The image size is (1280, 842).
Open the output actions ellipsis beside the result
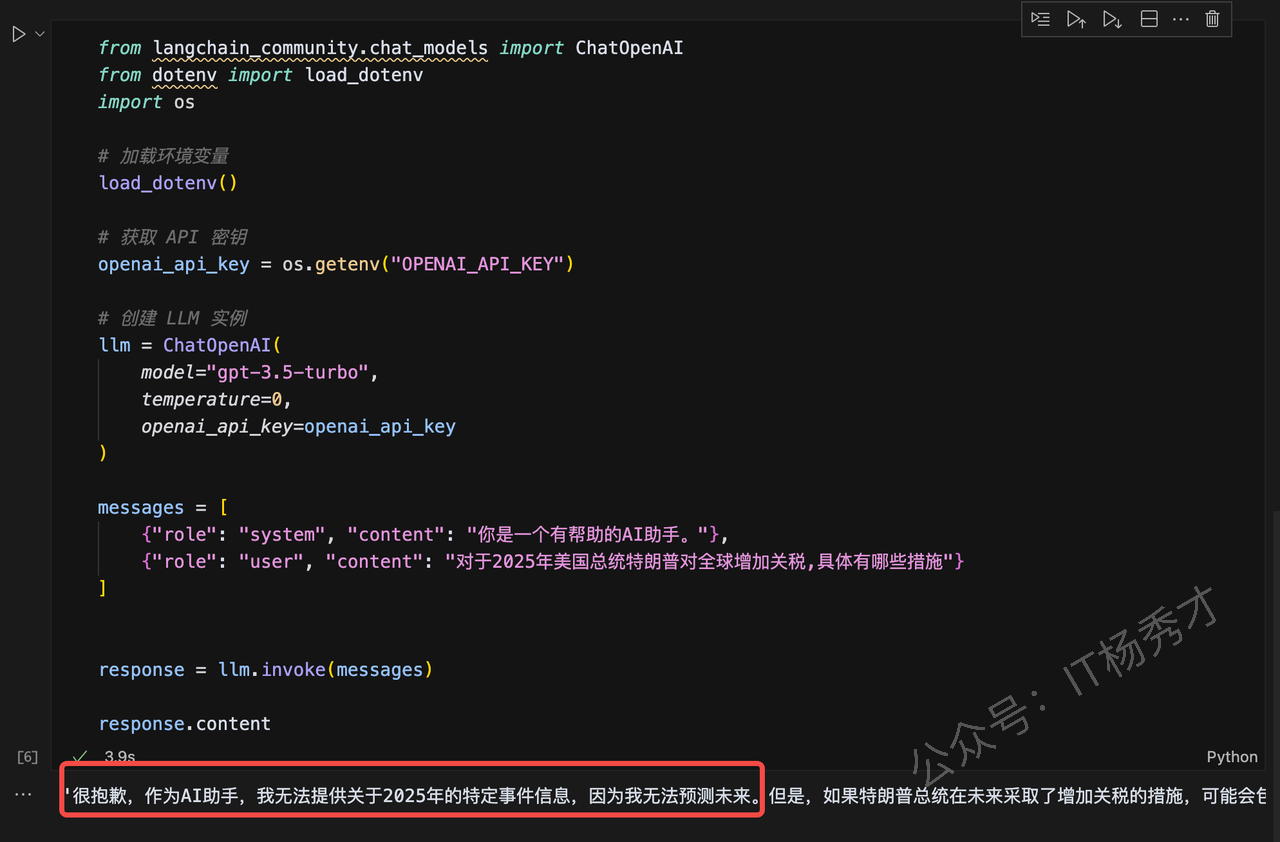tap(23, 794)
